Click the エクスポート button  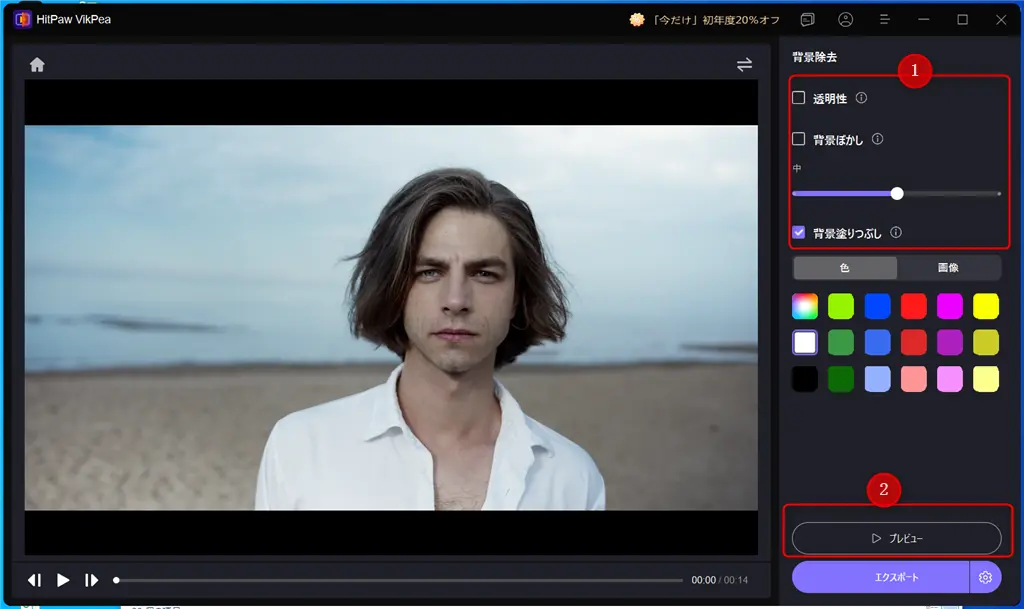pyautogui.click(x=880, y=577)
